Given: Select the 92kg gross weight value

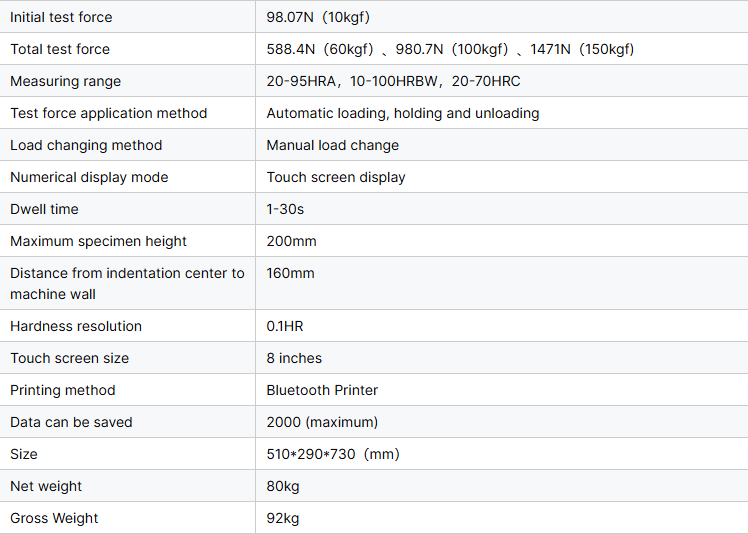Looking at the screenshot, I should point(283,518).
